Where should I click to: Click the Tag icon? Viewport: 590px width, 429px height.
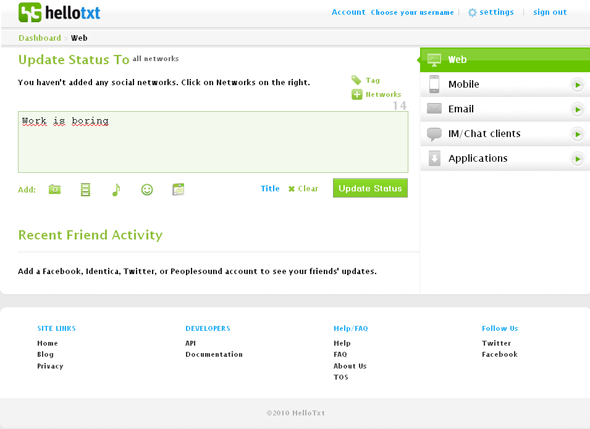pyautogui.click(x=356, y=80)
